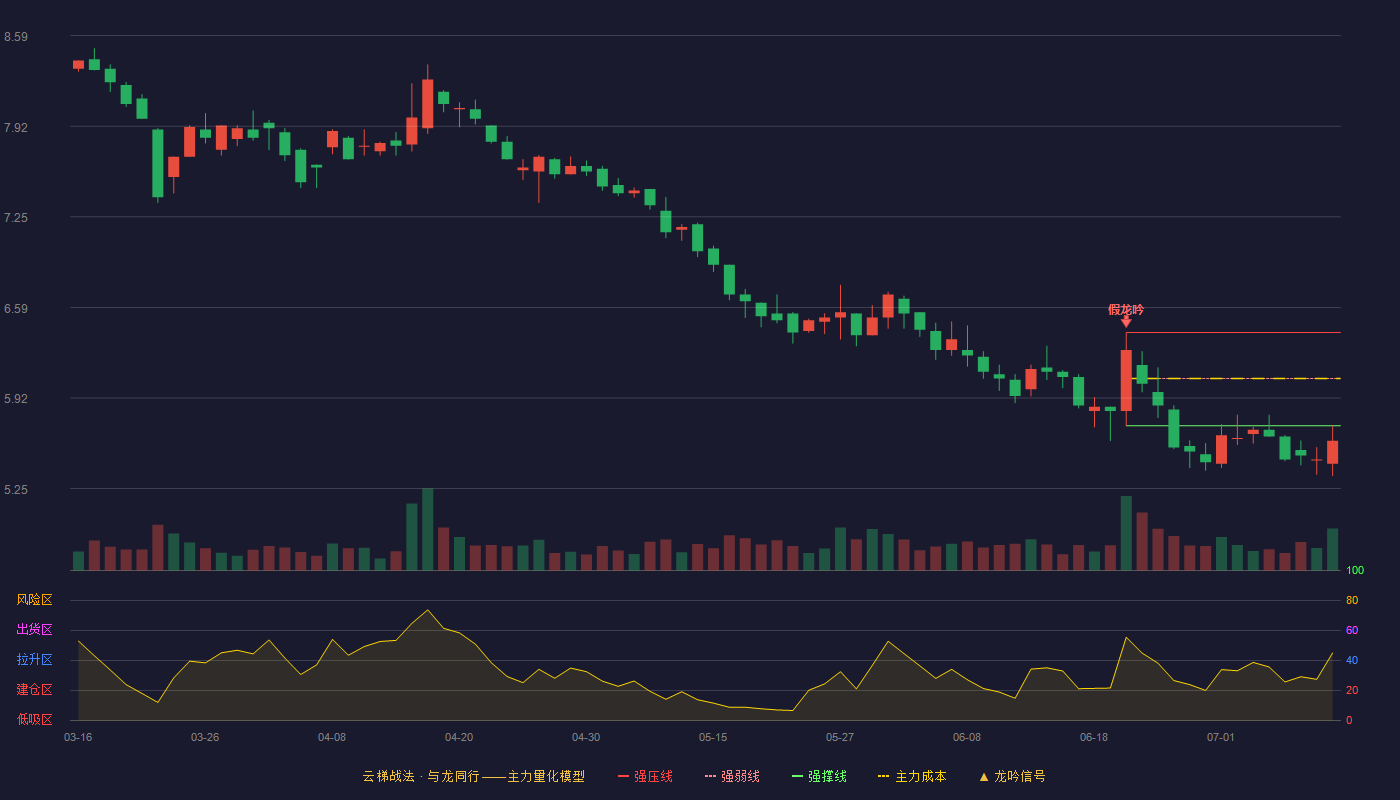Click the 7.92 price axis label

(15, 128)
